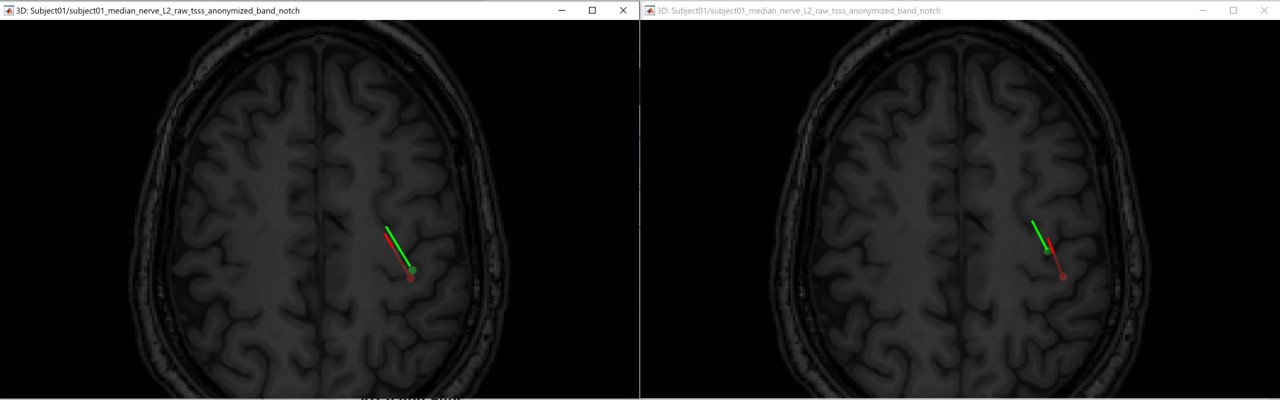Minimize the right 3D figure window

coord(1203,10)
